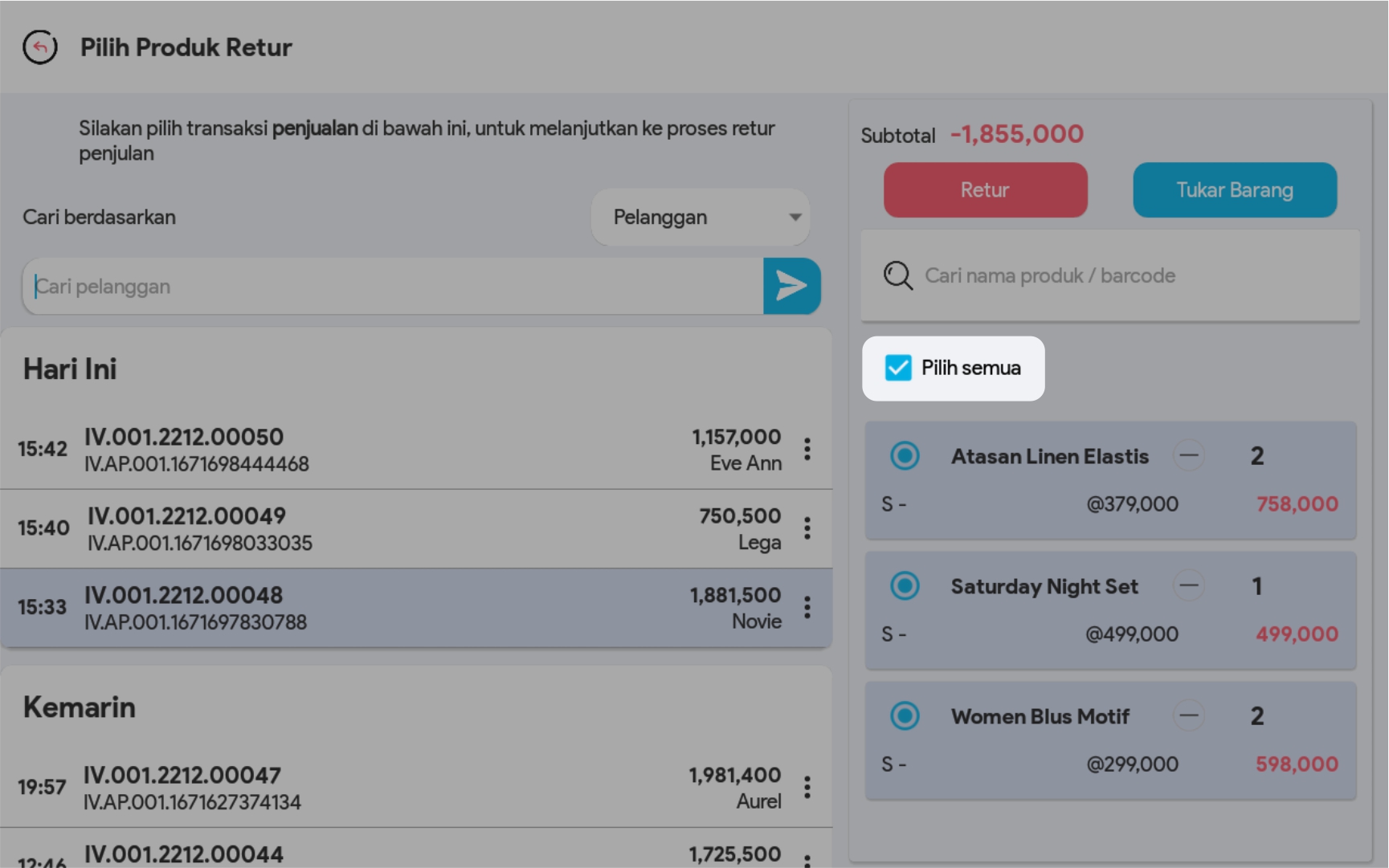Reduce Women Blus Motif quantity with minus
1389x868 pixels.
click(1188, 716)
